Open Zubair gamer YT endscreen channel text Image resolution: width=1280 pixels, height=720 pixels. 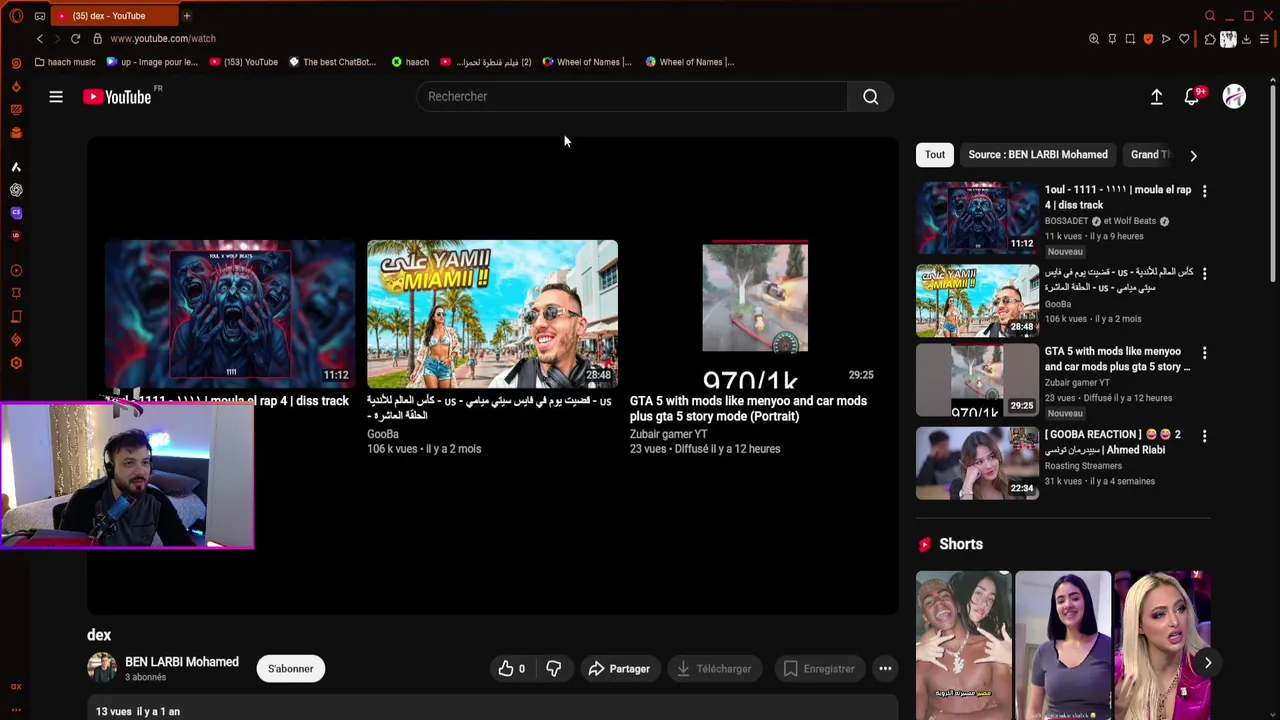[x=668, y=434]
